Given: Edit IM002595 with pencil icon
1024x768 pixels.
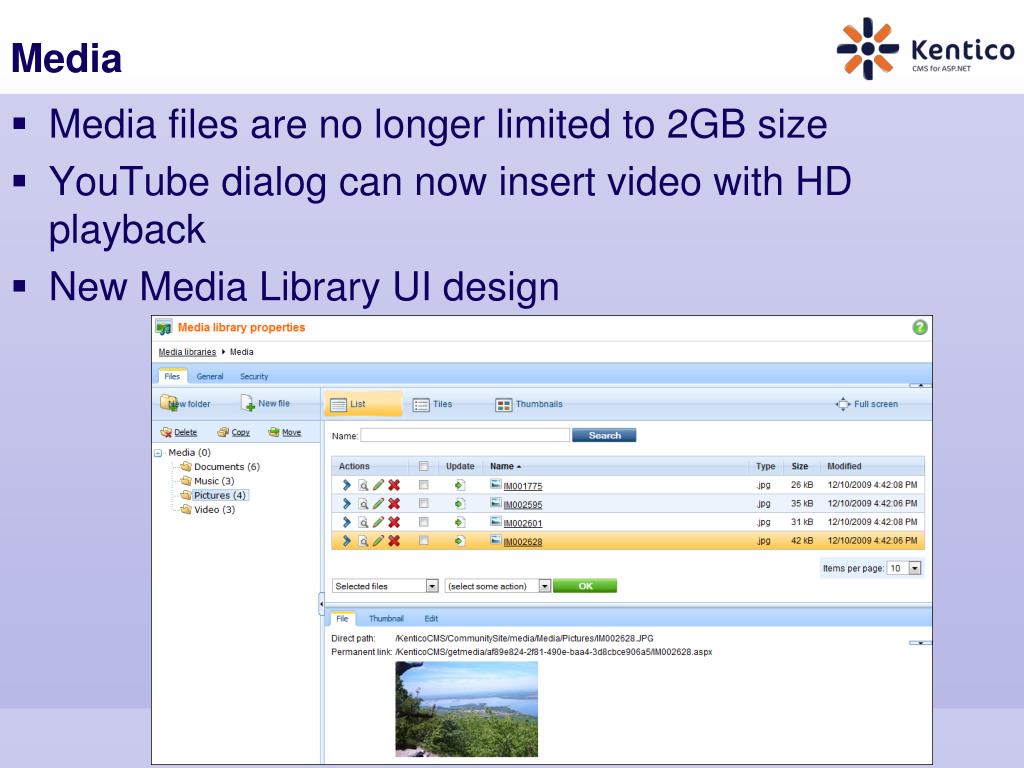Looking at the screenshot, I should (x=378, y=504).
